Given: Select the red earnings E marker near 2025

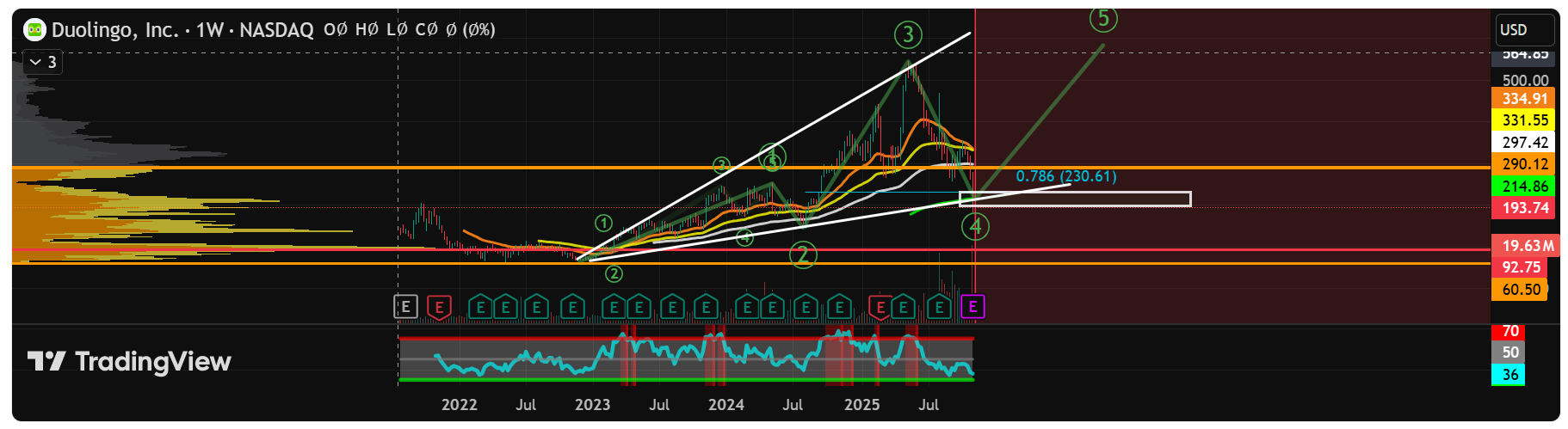Looking at the screenshot, I should click(x=880, y=307).
